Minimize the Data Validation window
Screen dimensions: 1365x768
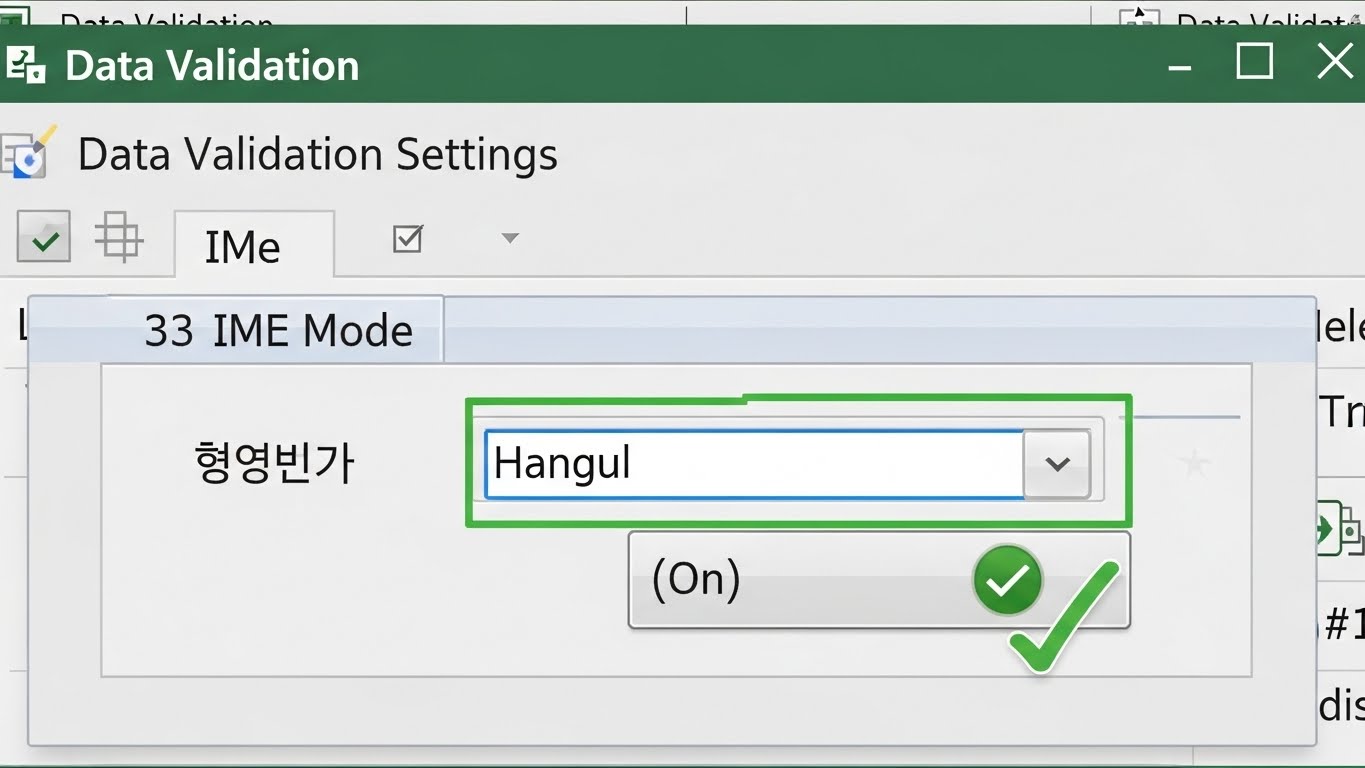pyautogui.click(x=1180, y=66)
